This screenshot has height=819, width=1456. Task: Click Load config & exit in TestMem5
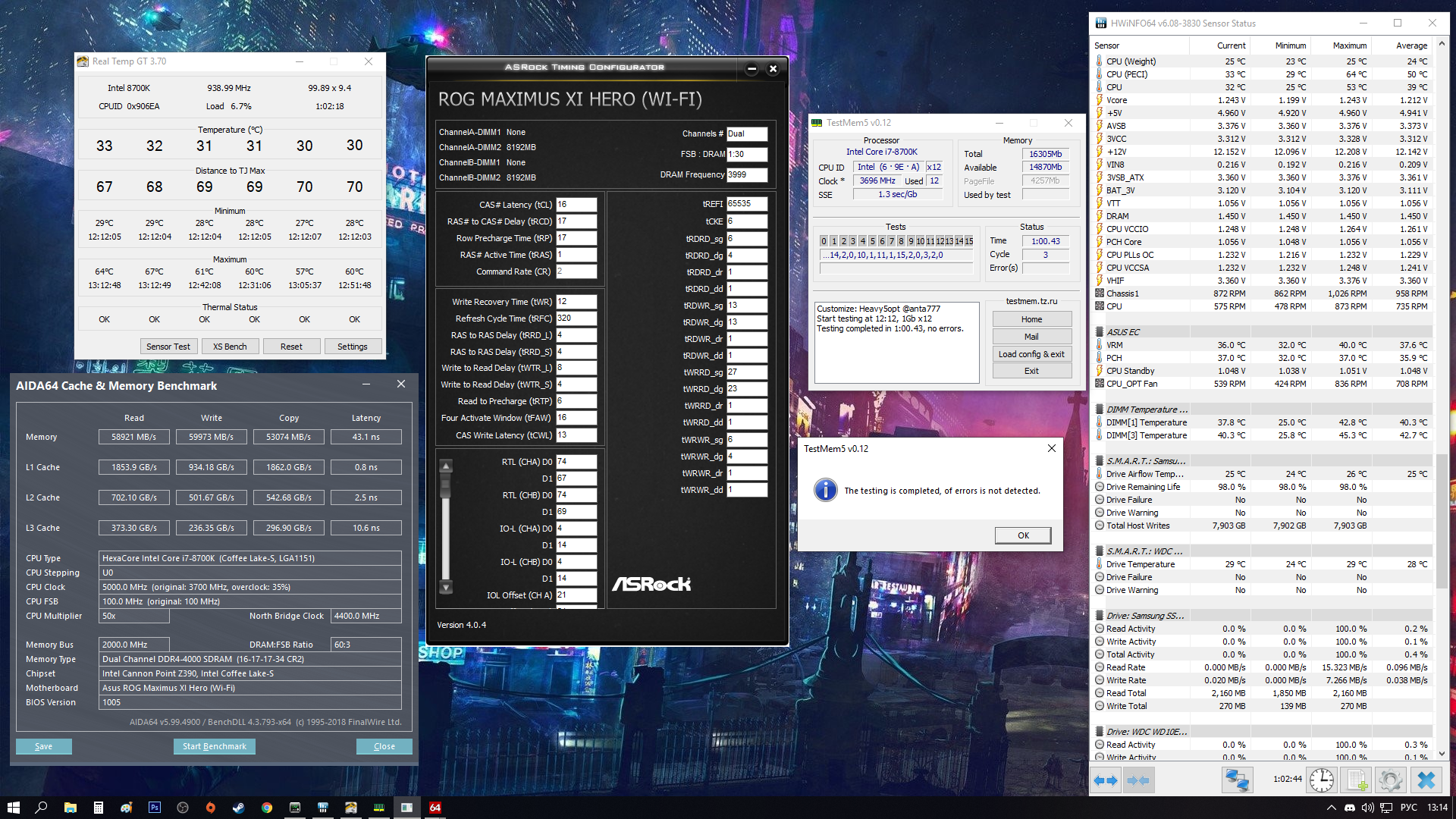pos(1031,354)
